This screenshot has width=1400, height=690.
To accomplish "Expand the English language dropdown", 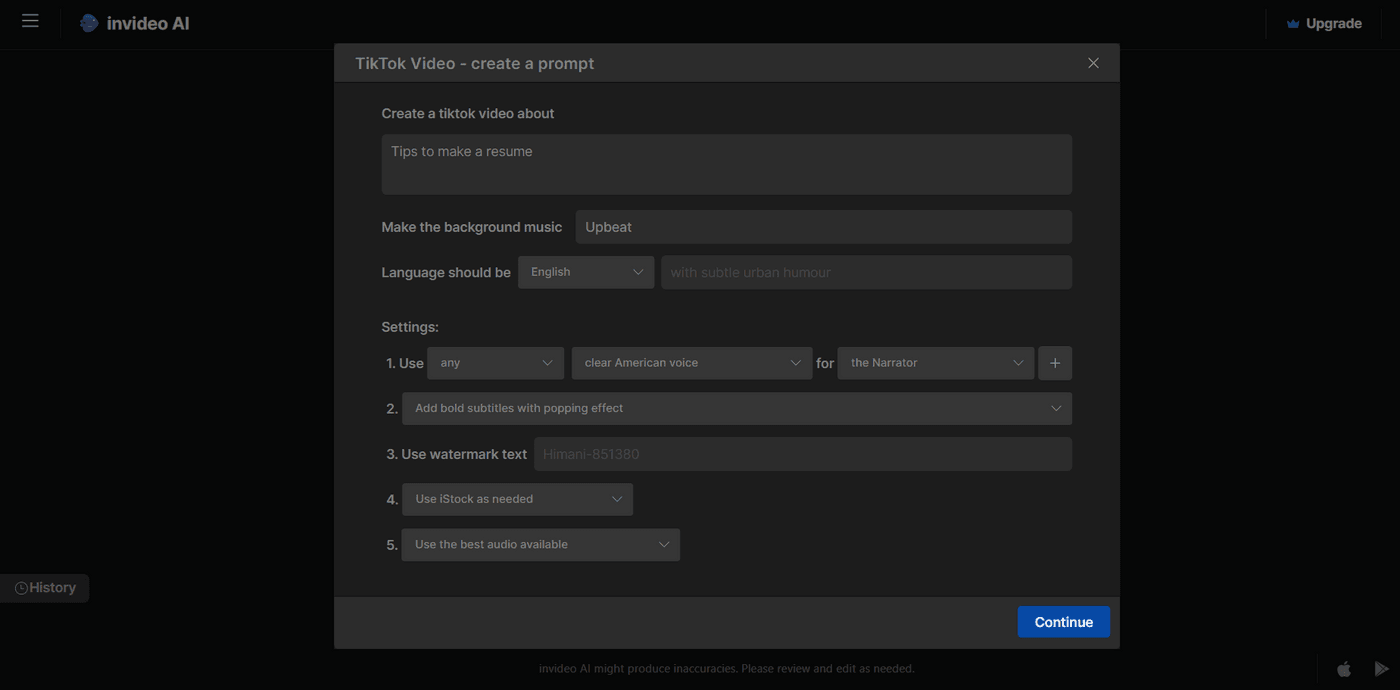I will tap(586, 272).
